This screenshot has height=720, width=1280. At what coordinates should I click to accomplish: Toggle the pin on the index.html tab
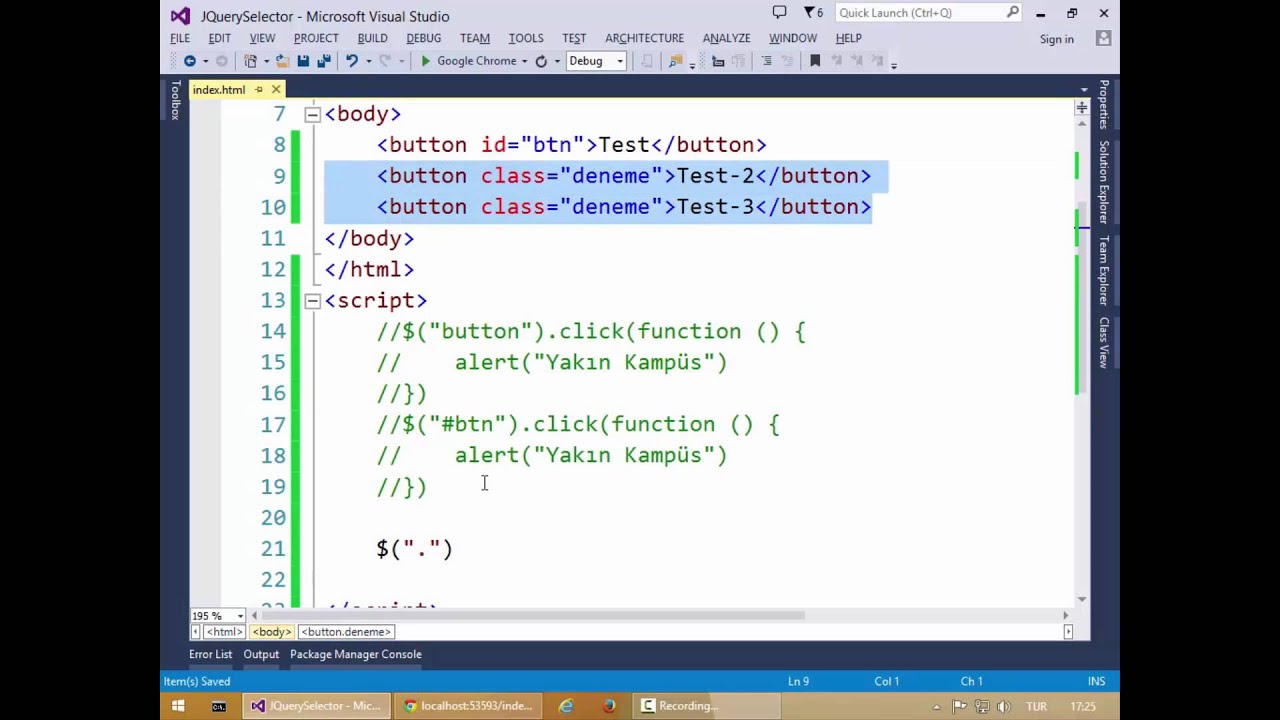coord(258,90)
